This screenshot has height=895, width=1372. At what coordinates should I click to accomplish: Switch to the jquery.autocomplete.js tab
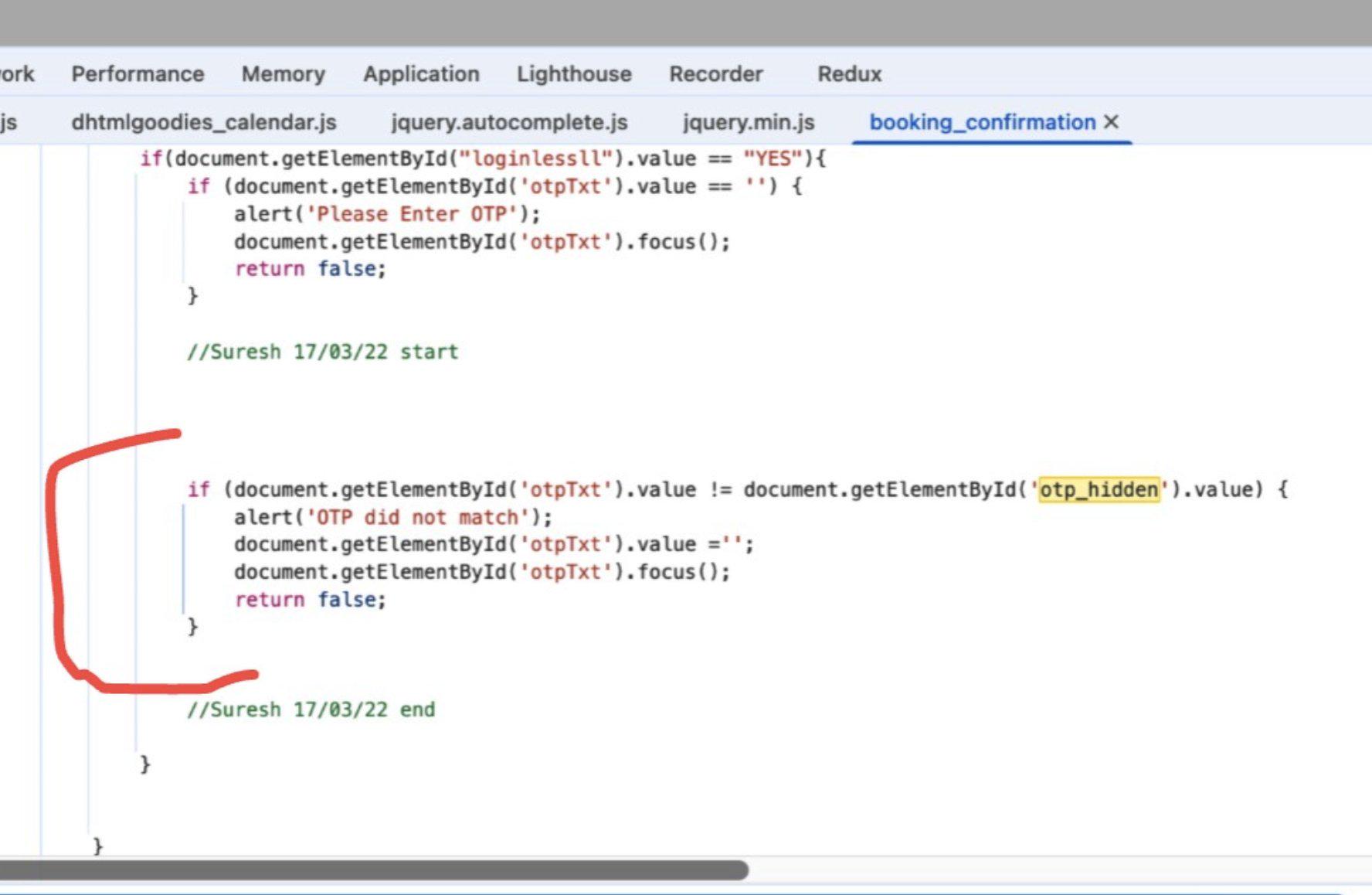click(510, 122)
